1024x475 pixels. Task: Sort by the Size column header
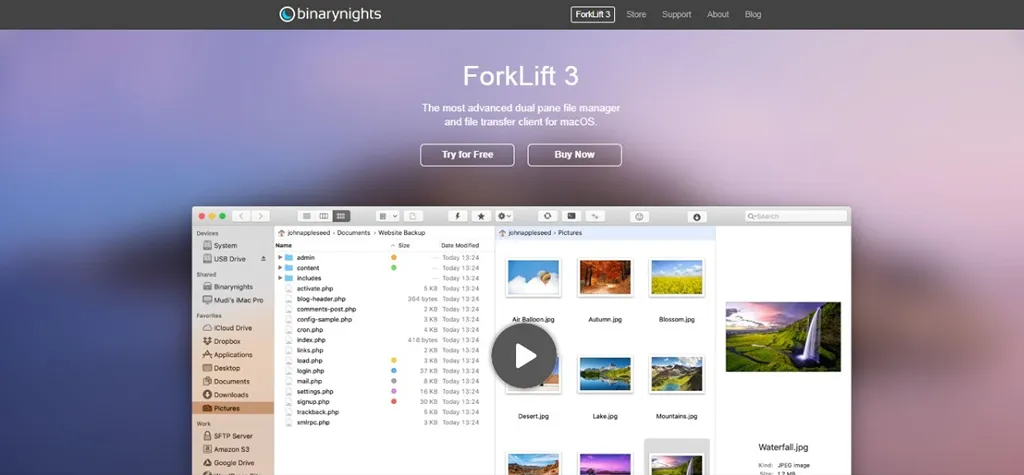point(404,246)
